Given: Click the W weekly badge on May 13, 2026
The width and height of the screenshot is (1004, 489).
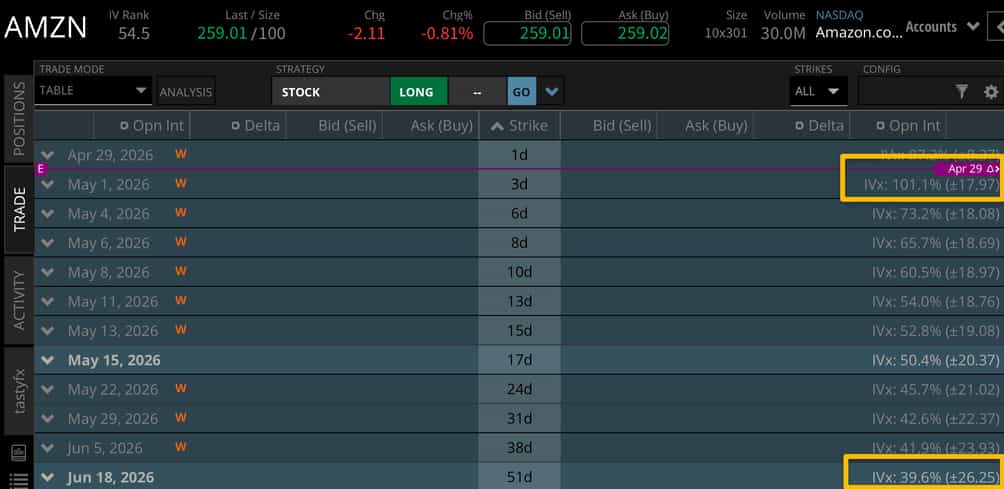Looking at the screenshot, I should click(181, 330).
